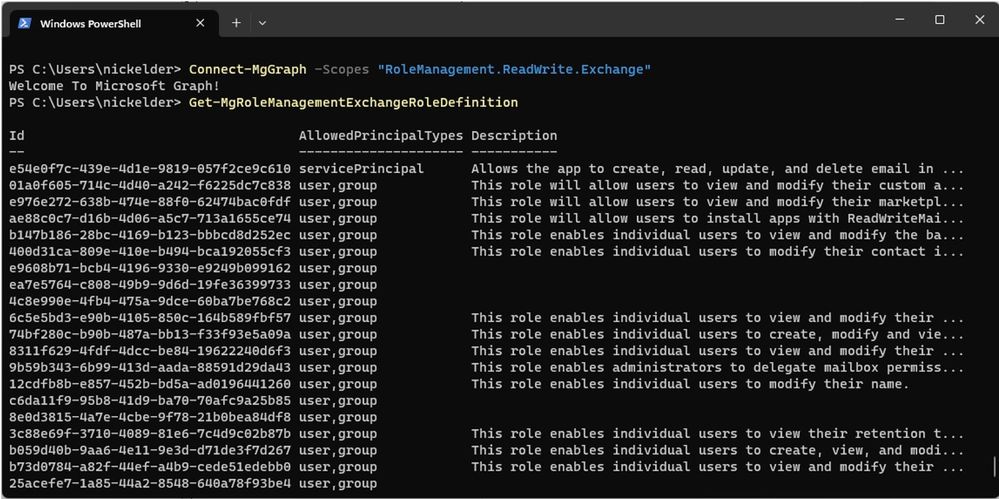Click the Id 8311f629-4fdf-4dcc-be84-19622240d6f3
This screenshot has width=999, height=499.
(150, 351)
